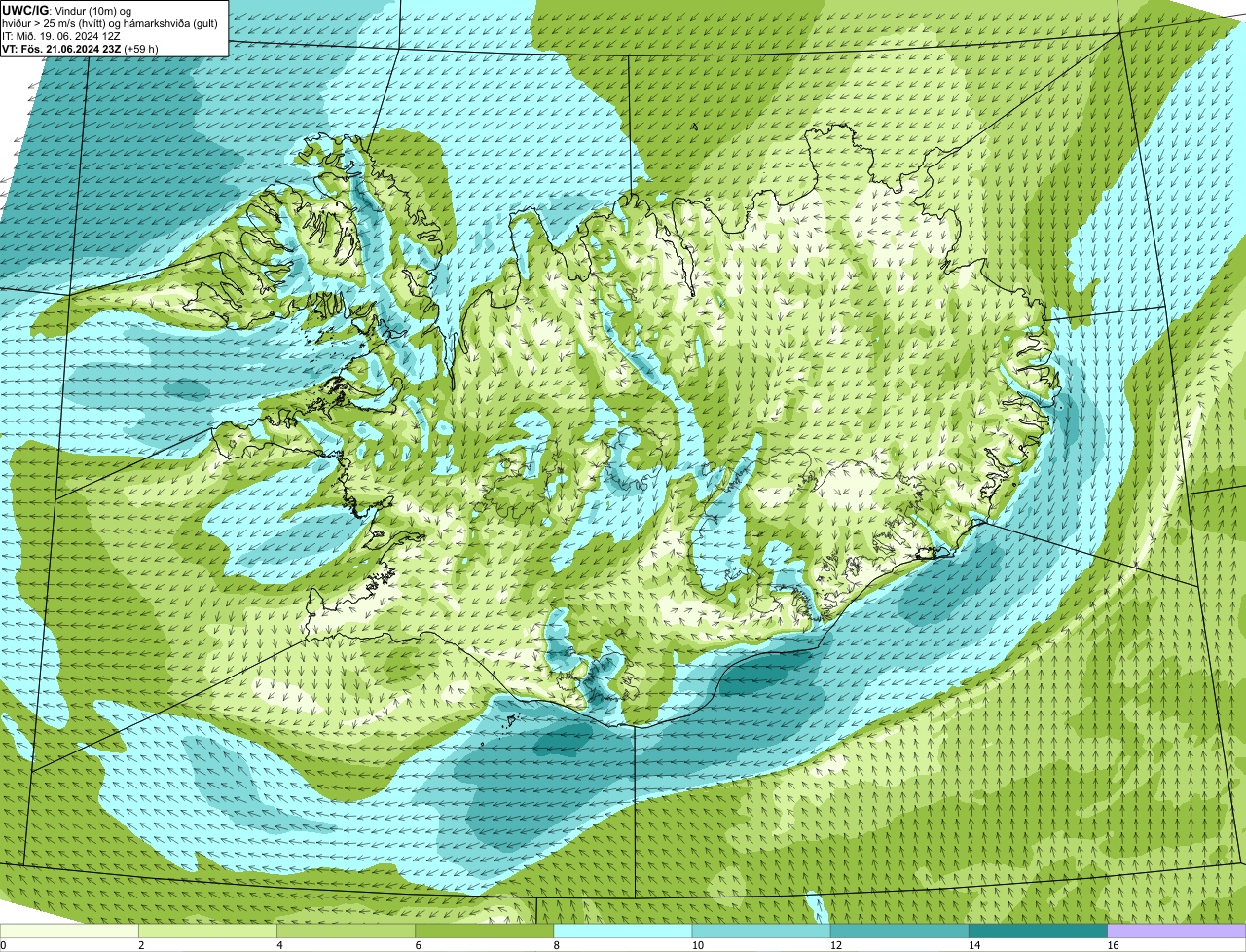Click the "IT: Mið. 19. 06. 2024 12Z" line
Image resolution: width=1246 pixels, height=952 pixels.
61,36
